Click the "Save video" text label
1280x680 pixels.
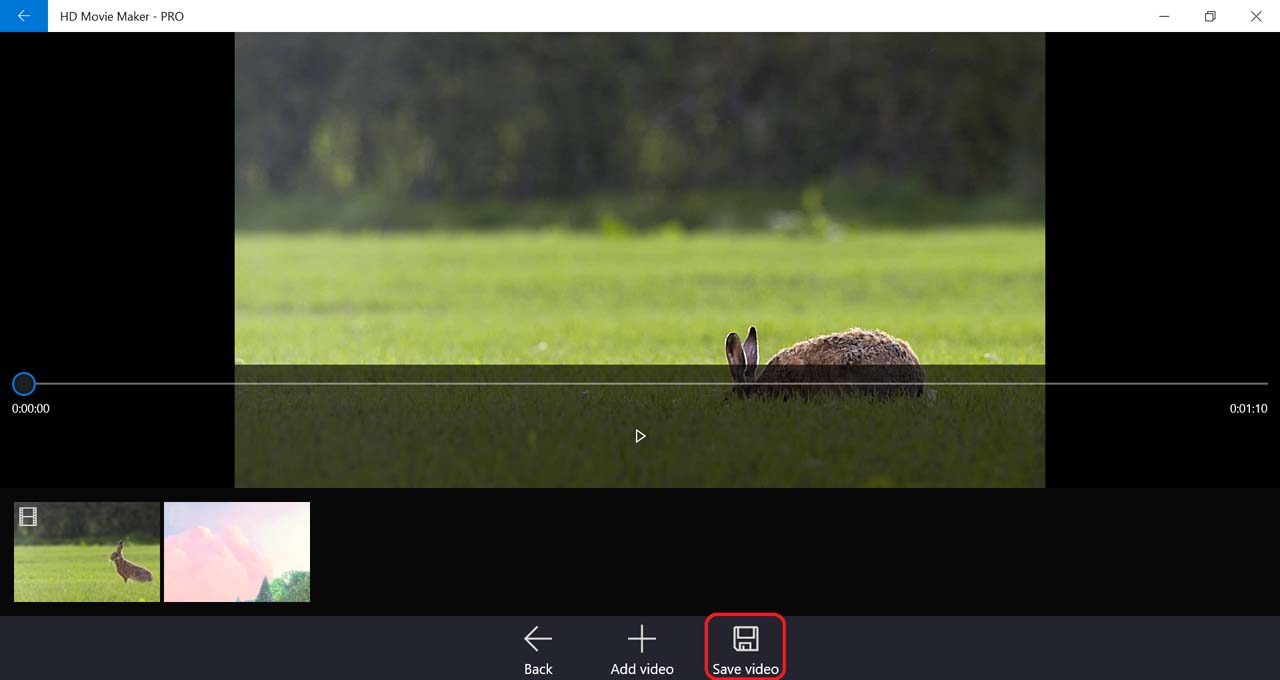pyautogui.click(x=745, y=669)
